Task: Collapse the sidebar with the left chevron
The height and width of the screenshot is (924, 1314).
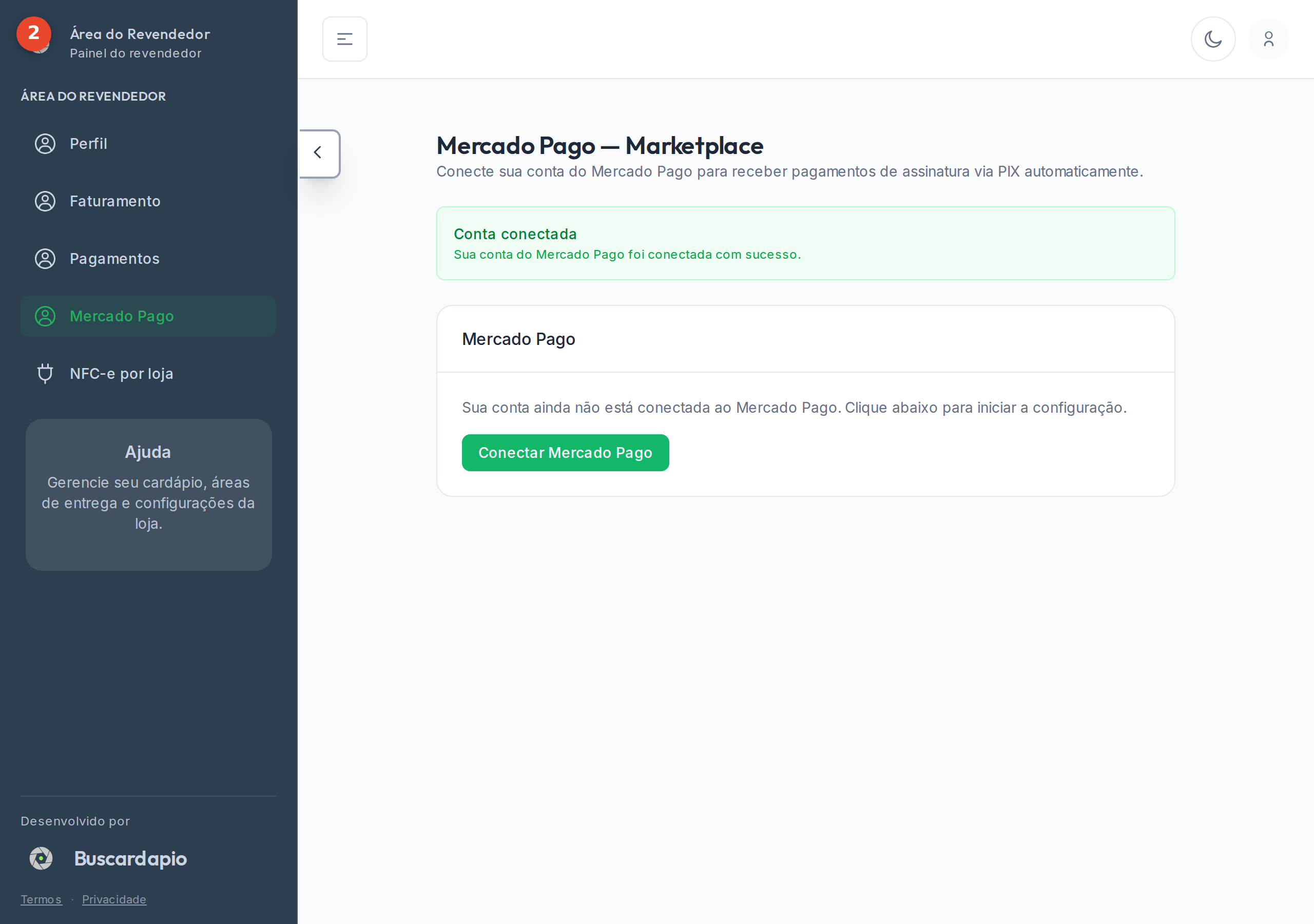Action: pyautogui.click(x=319, y=153)
